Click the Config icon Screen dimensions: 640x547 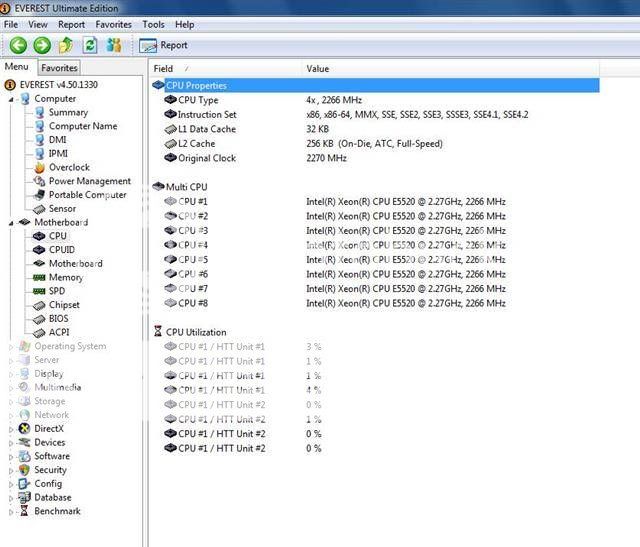[x=24, y=484]
